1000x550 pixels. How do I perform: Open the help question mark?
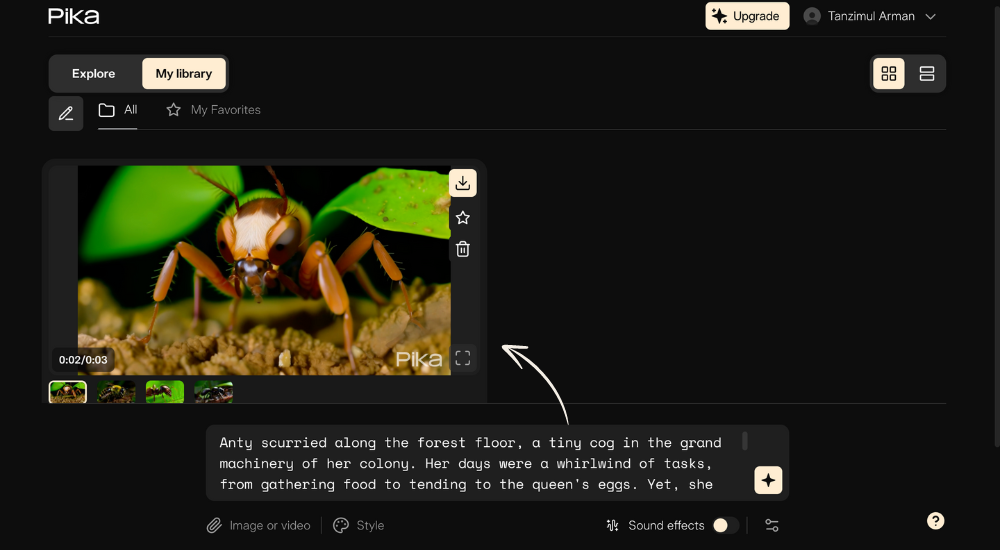coord(935,521)
